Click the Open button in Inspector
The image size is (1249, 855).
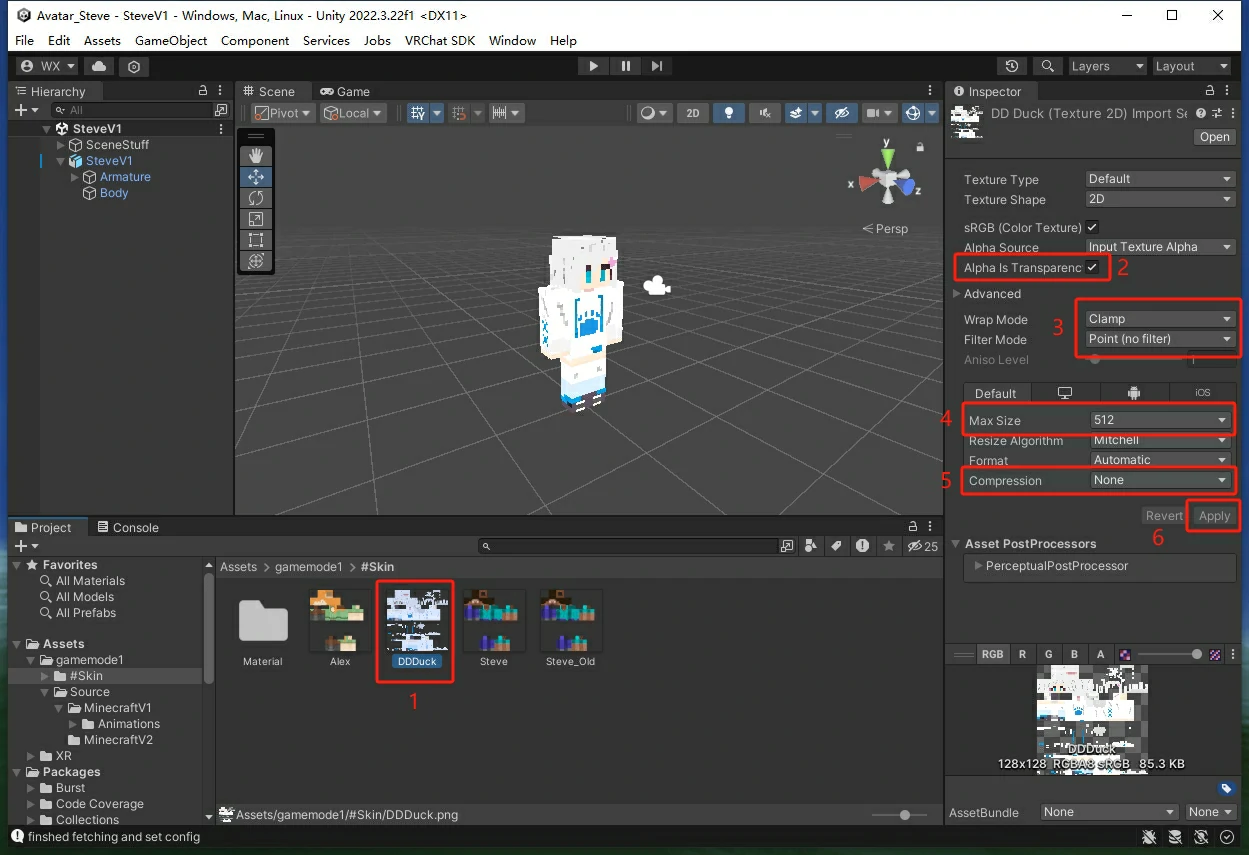(1215, 137)
